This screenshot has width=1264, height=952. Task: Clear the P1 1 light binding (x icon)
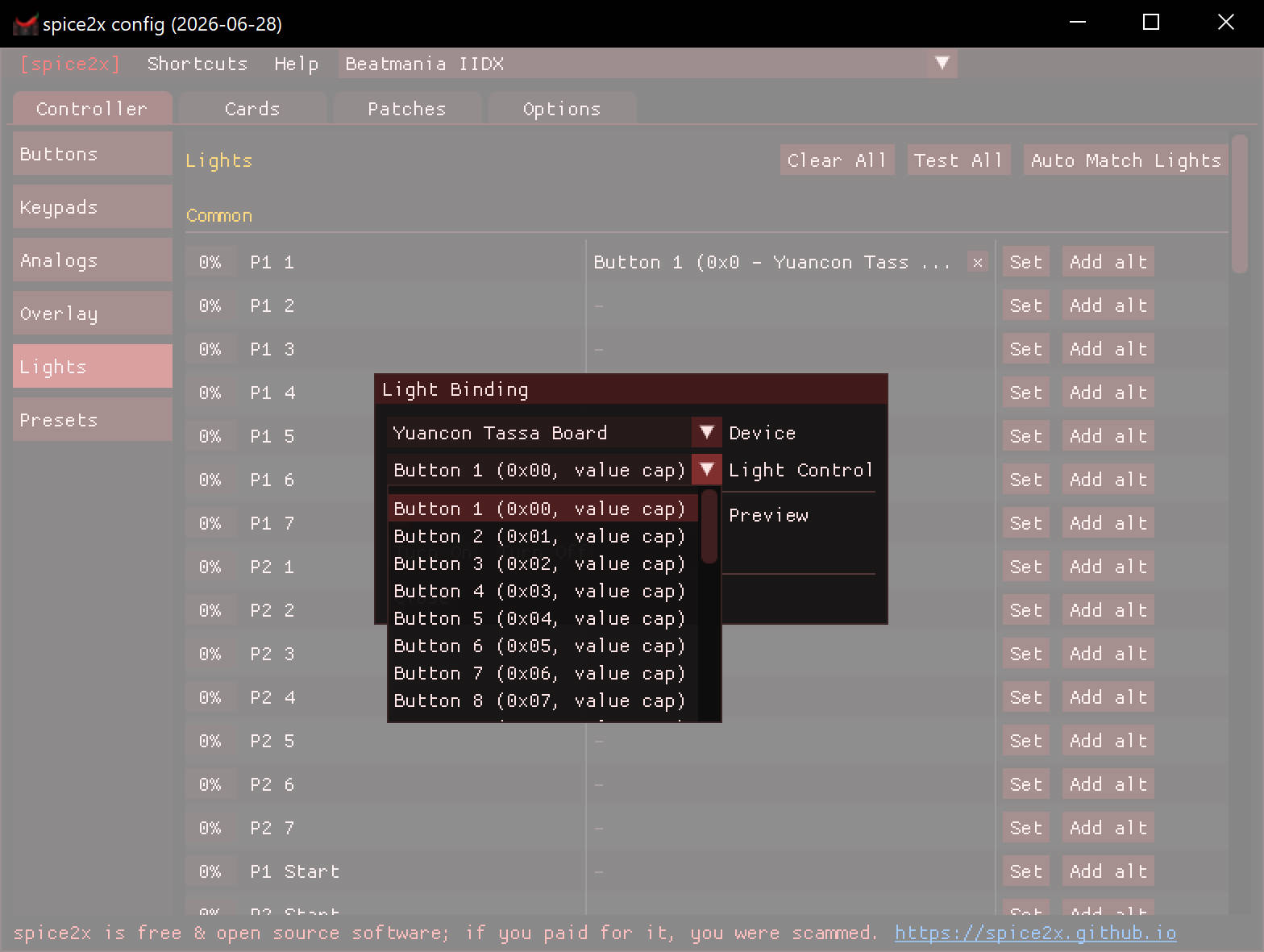pyautogui.click(x=977, y=262)
